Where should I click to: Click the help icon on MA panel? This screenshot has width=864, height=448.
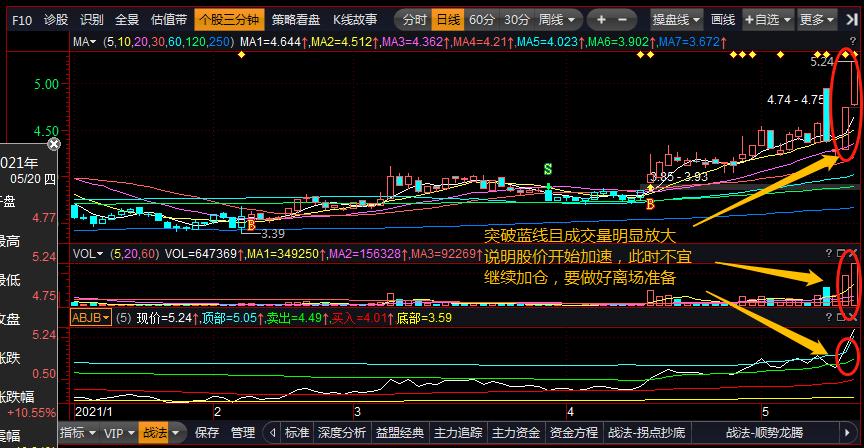pos(853,42)
